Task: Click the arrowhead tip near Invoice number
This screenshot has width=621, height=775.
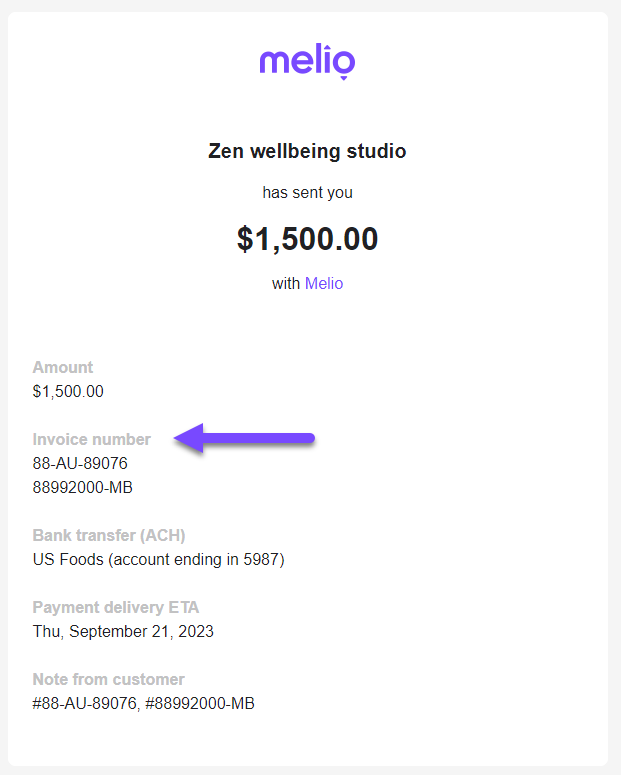Action: pos(178,438)
